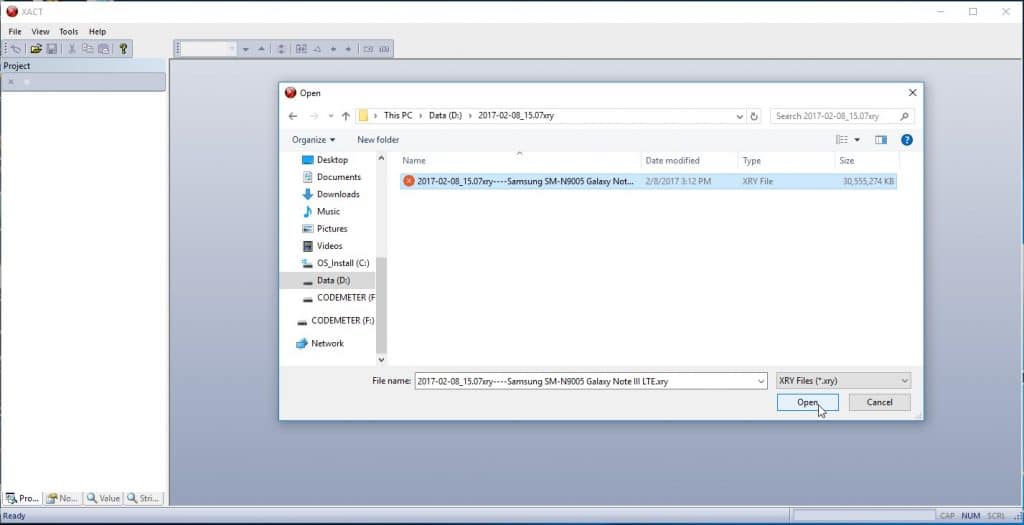Open dialog help with the blue question icon
Screen dimensions: 1024x525
tap(906, 140)
